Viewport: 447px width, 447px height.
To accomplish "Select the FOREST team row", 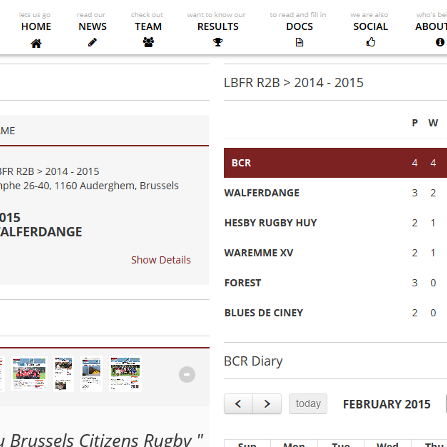I will pyautogui.click(x=335, y=283).
